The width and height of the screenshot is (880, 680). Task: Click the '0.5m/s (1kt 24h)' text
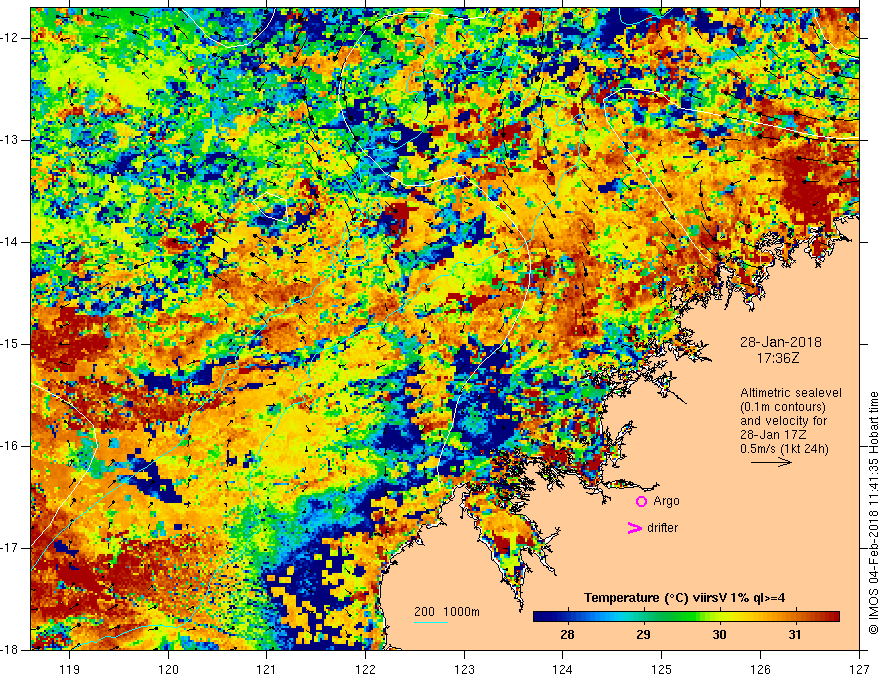point(784,448)
